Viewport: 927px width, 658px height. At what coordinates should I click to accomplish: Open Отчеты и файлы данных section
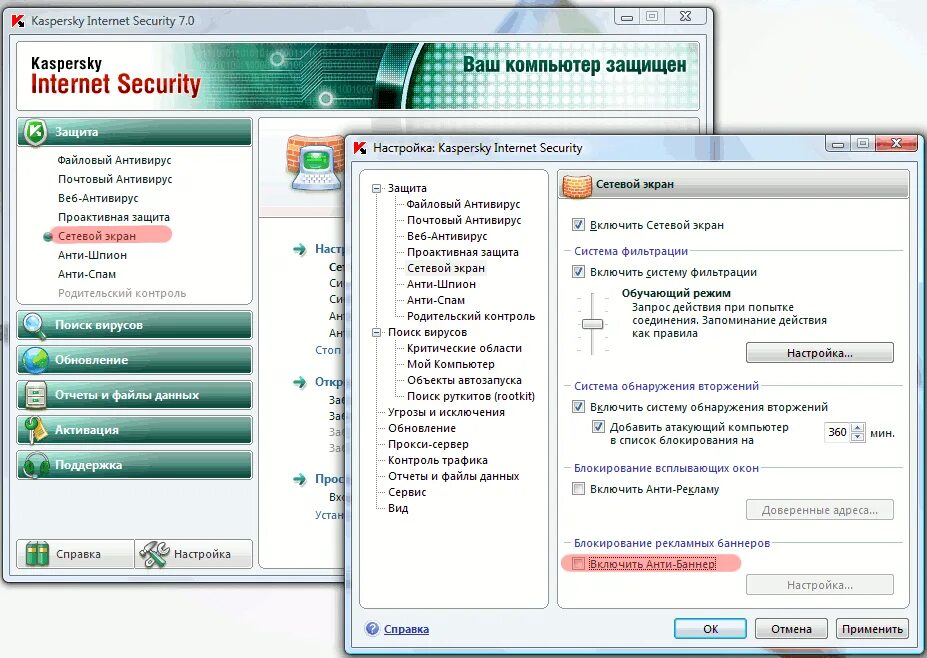135,395
